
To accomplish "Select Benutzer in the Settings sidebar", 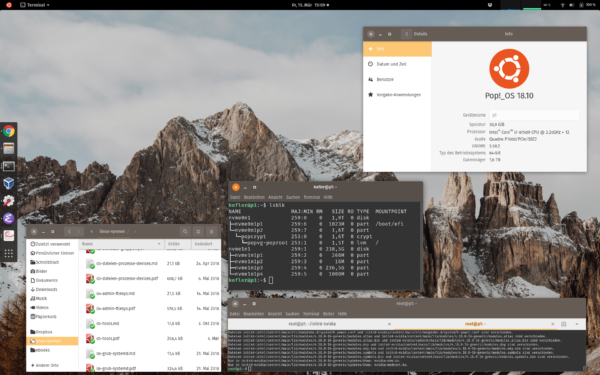I will 397,80.
